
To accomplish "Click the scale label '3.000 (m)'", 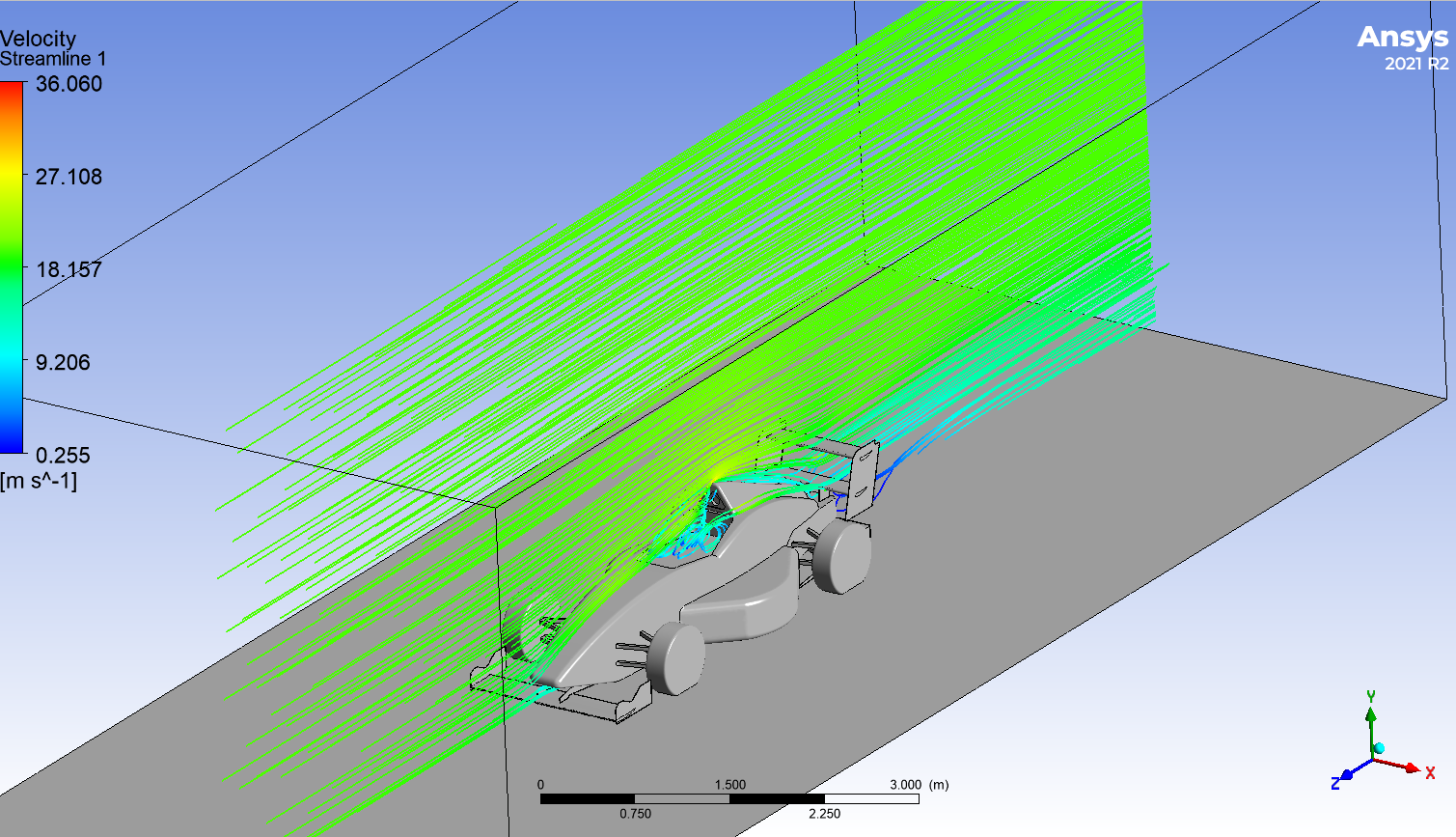I will (919, 785).
